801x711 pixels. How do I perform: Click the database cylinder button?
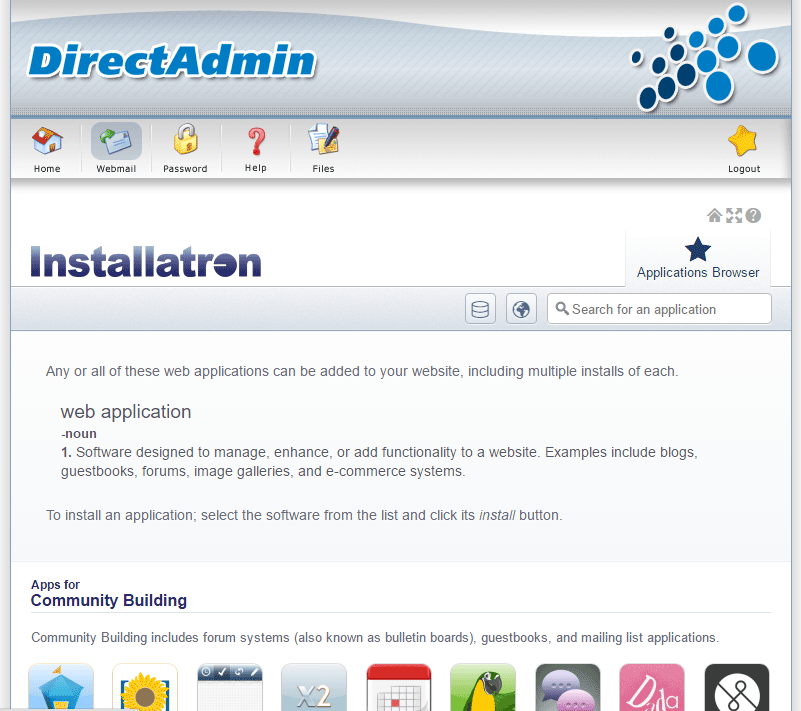(x=480, y=309)
